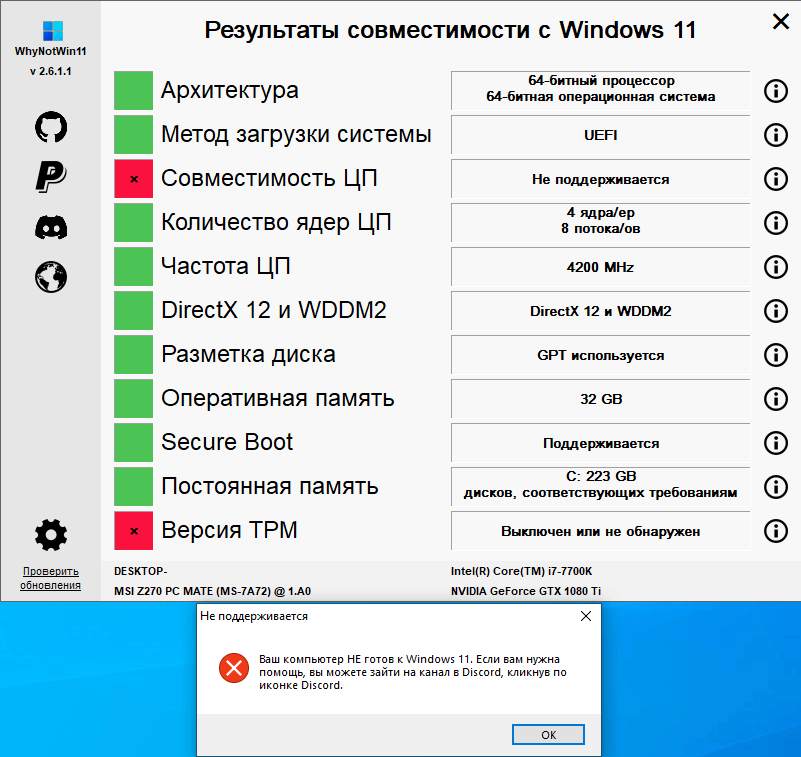The image size is (801, 757).
Task: Show info for Разметка диска
Action: pos(775,354)
